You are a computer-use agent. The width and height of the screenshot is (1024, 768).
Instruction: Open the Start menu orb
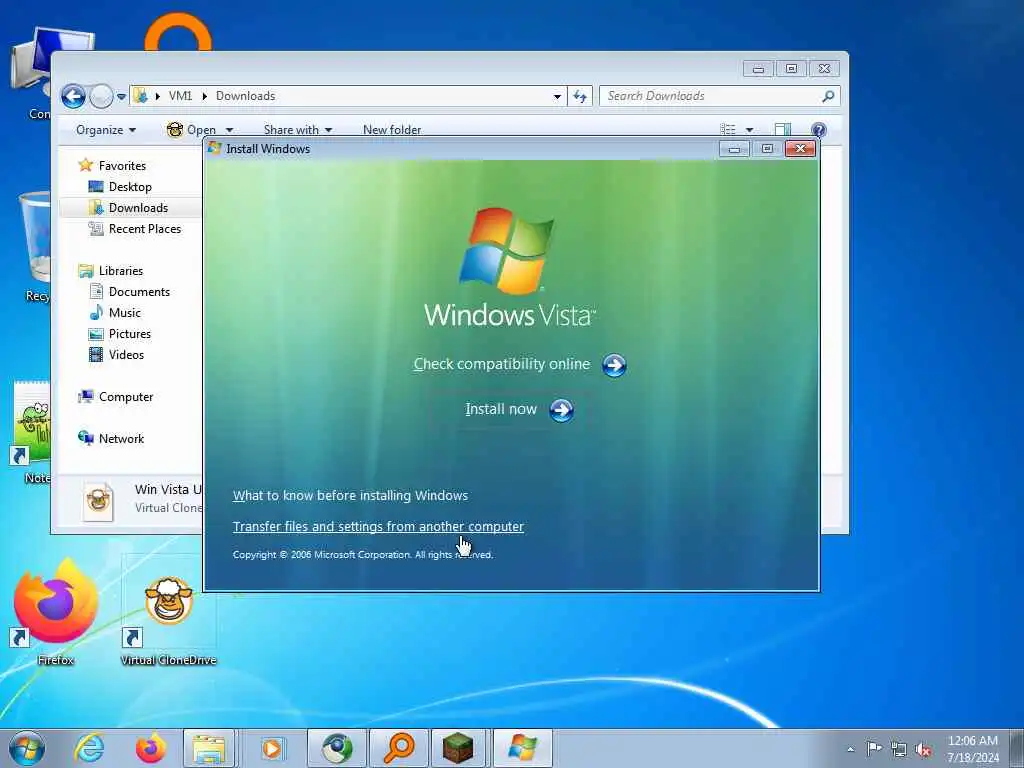(x=27, y=748)
